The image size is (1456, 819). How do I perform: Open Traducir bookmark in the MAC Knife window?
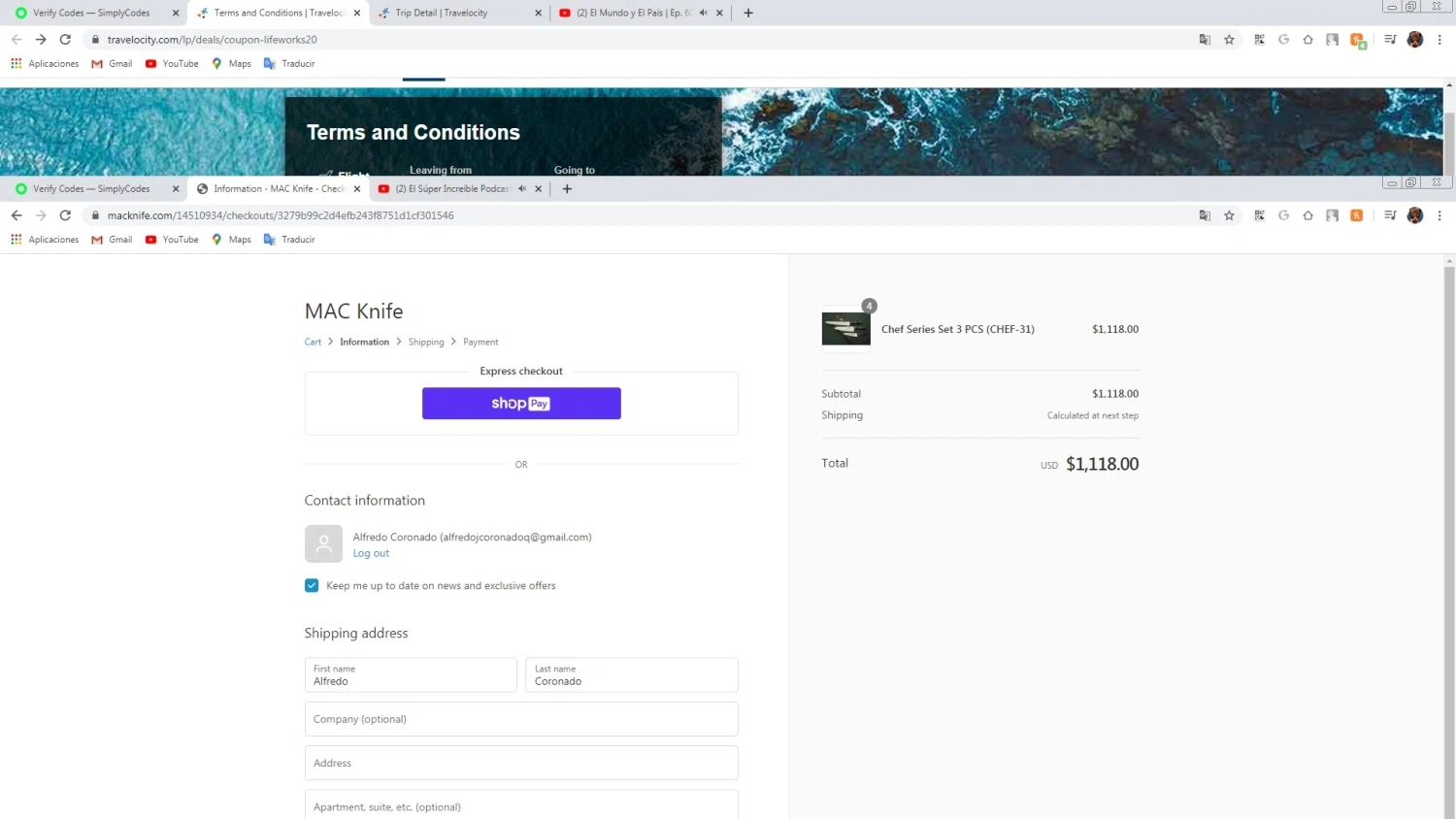(x=289, y=240)
